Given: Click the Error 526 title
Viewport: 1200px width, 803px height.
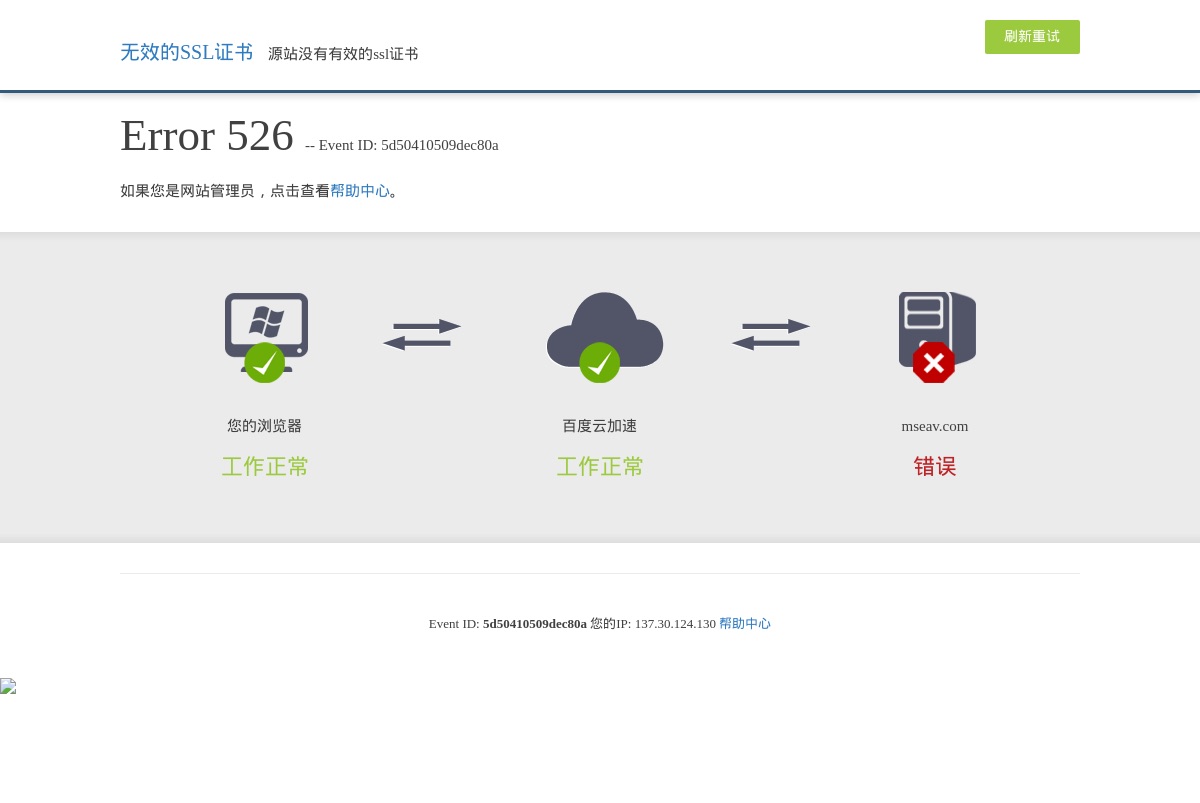Looking at the screenshot, I should pyautogui.click(x=207, y=136).
